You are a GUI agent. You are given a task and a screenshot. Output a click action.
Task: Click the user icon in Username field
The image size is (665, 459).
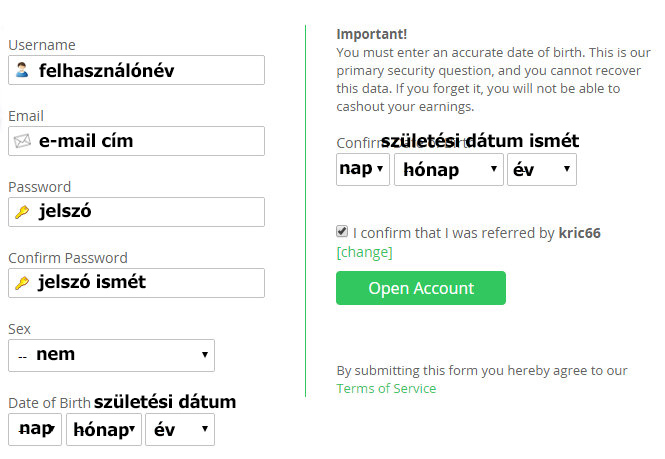[x=22, y=71]
